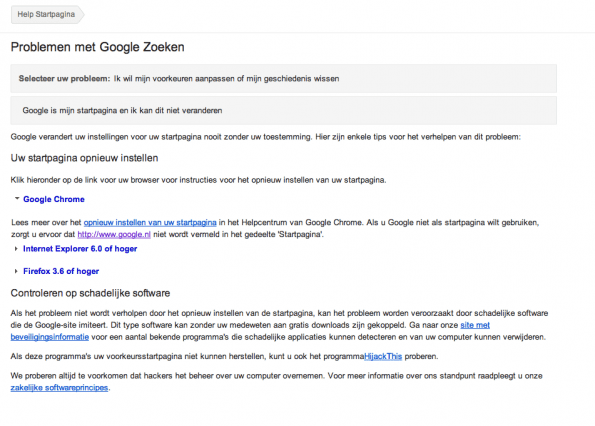
Task: Open the http://www.google.nl link
Action: click(114, 234)
